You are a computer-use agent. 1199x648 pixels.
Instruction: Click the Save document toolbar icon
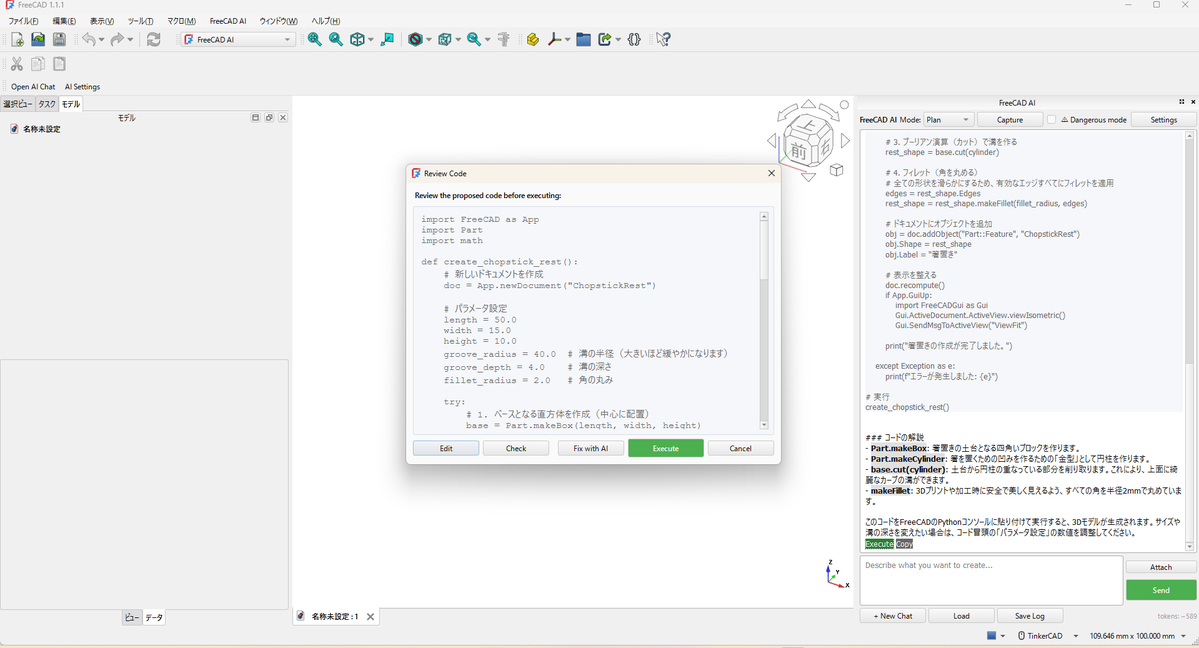click(59, 40)
